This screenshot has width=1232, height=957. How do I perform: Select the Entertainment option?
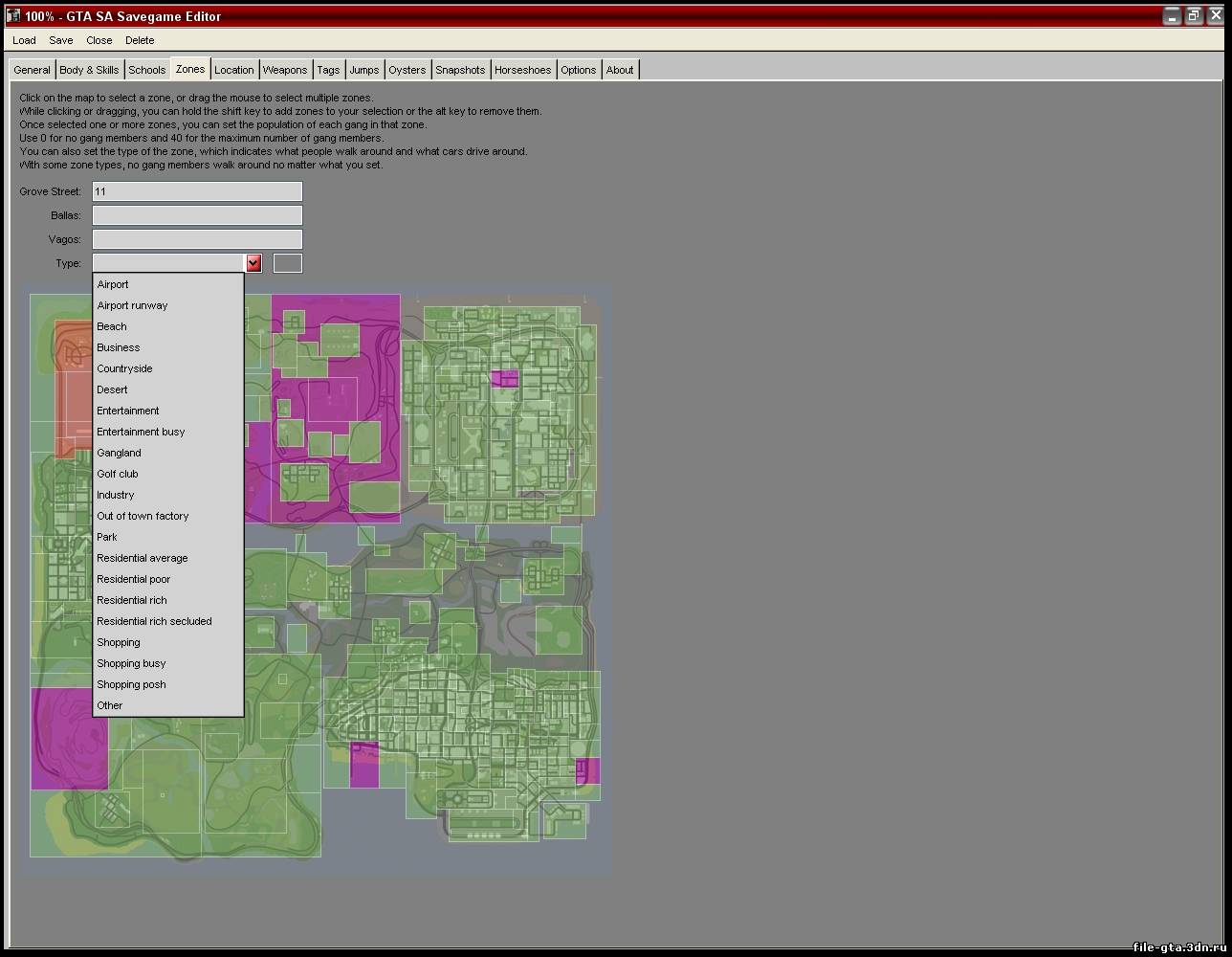[168, 411]
